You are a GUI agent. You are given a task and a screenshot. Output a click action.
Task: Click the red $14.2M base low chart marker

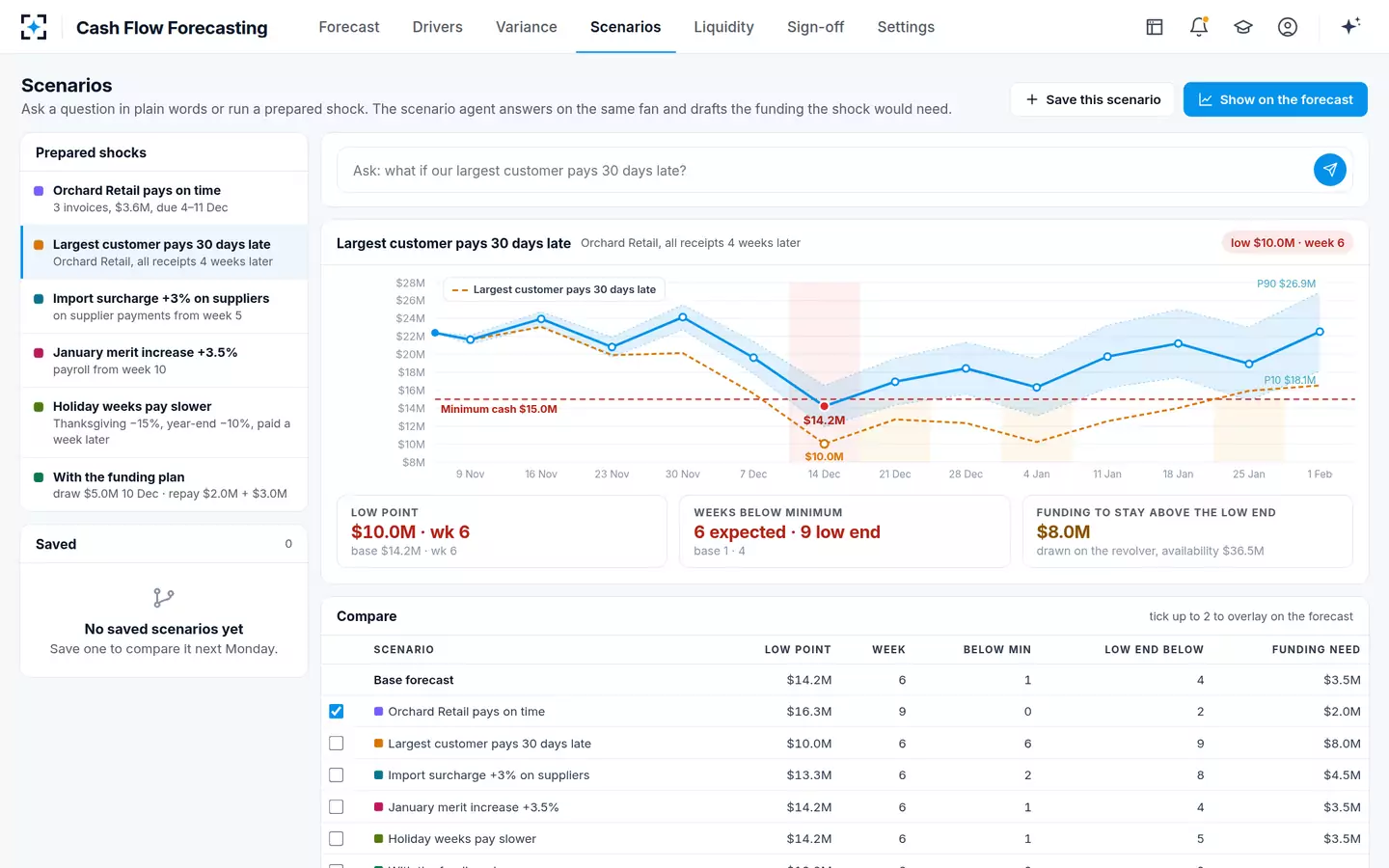824,406
